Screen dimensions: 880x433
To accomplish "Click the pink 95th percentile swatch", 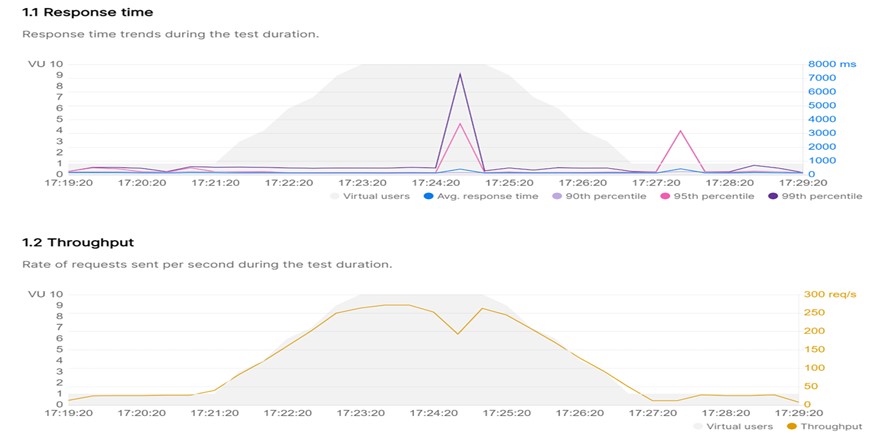I will click(664, 196).
